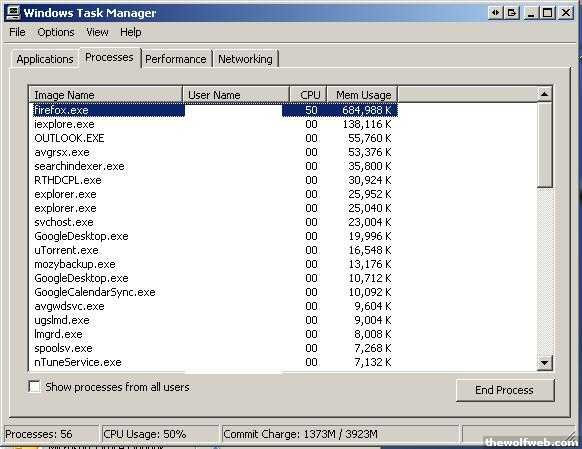
Task: Sort by the Image Name column header
Action: (105, 95)
